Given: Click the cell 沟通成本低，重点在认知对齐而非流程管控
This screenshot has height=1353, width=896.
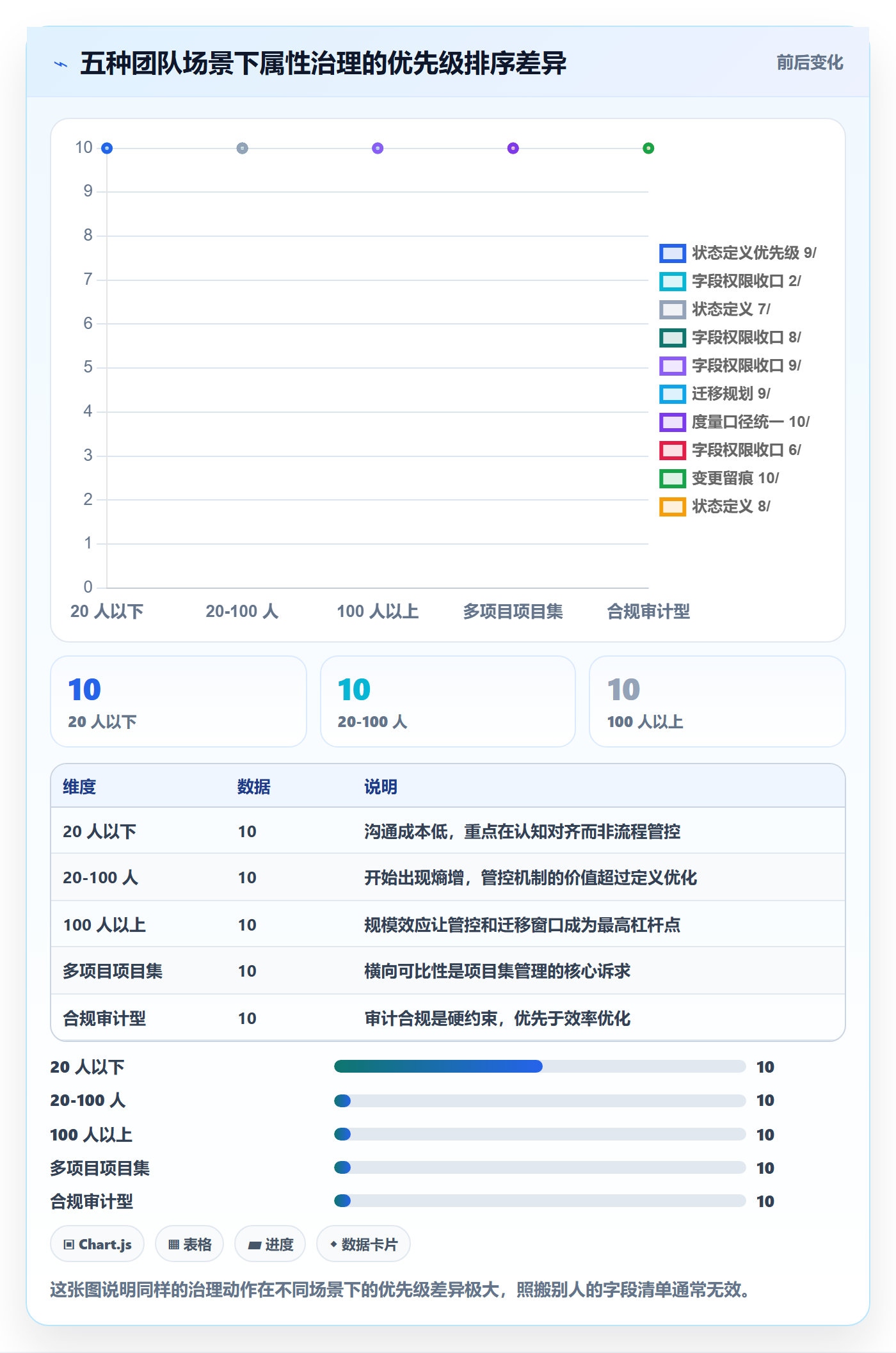Looking at the screenshot, I should (522, 831).
